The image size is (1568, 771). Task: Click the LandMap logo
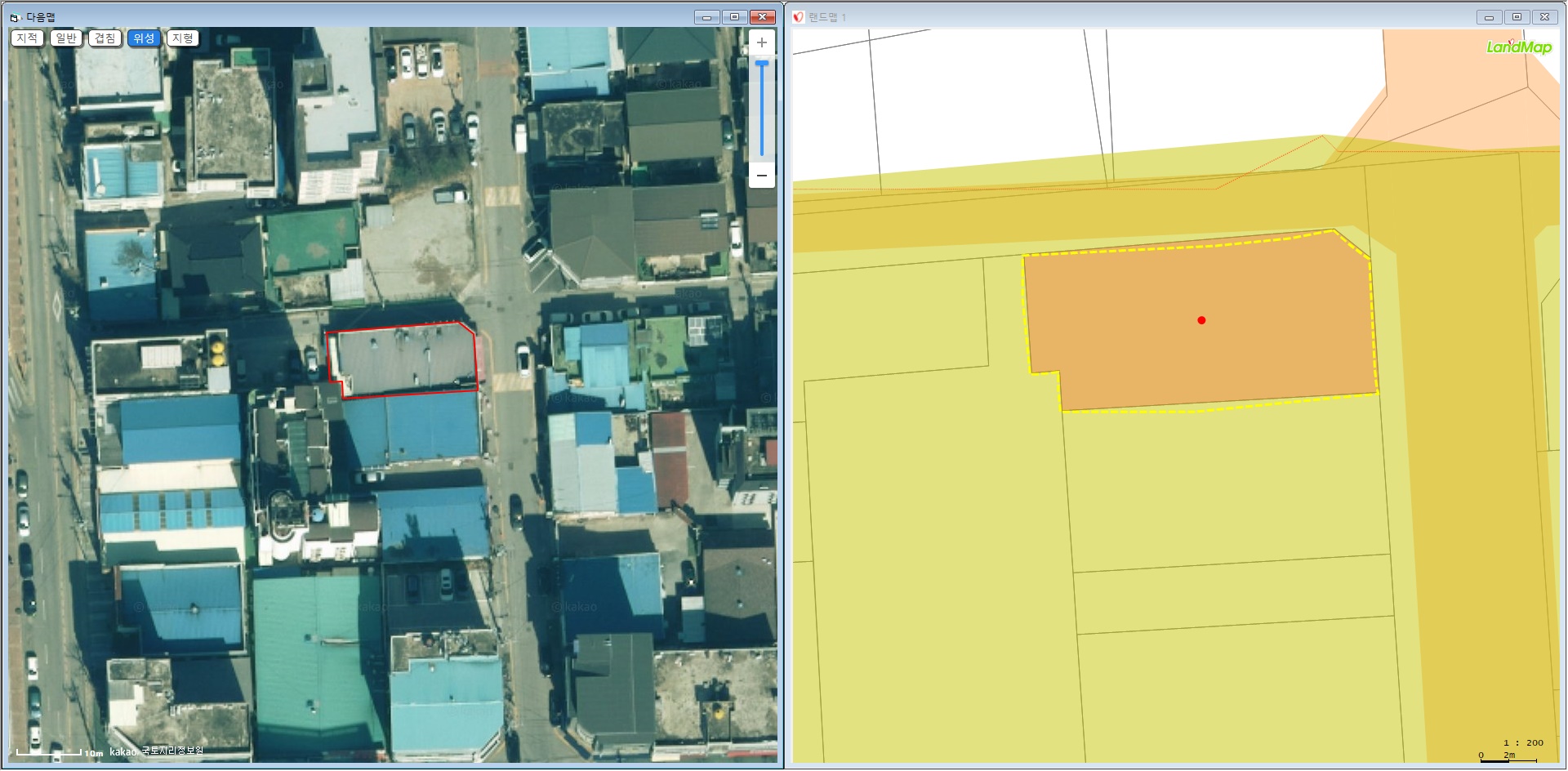point(1518,47)
